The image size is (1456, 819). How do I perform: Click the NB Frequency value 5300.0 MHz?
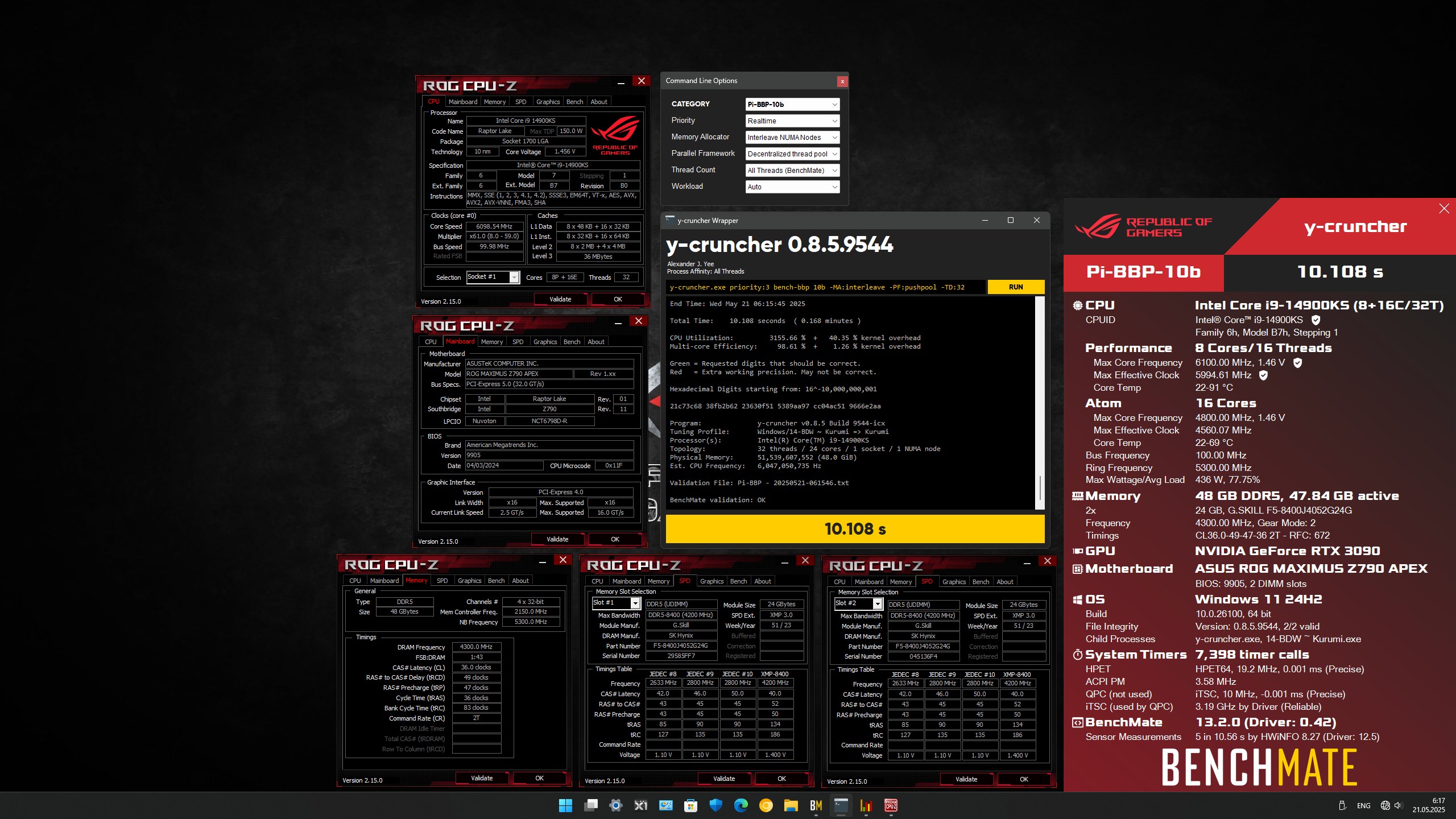coord(531,622)
